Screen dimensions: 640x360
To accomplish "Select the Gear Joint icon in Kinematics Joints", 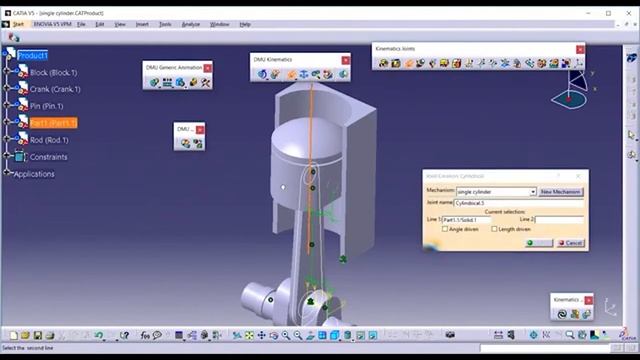I will [542, 63].
